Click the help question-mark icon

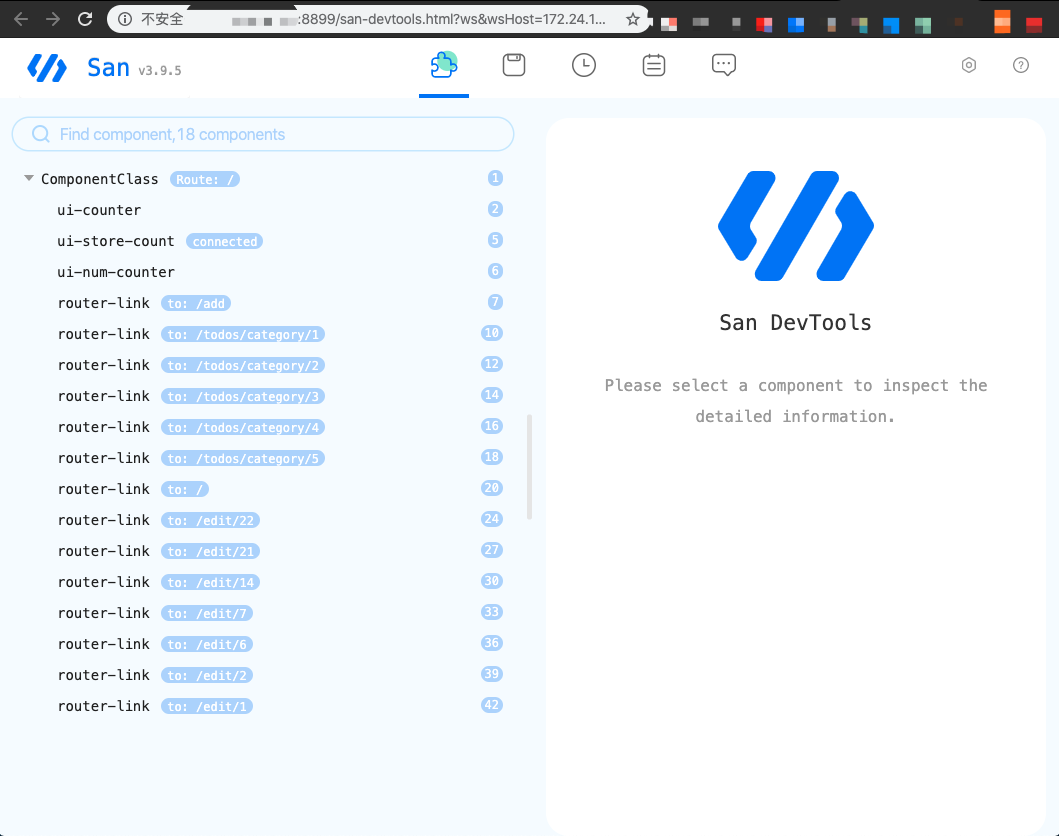tap(1021, 66)
